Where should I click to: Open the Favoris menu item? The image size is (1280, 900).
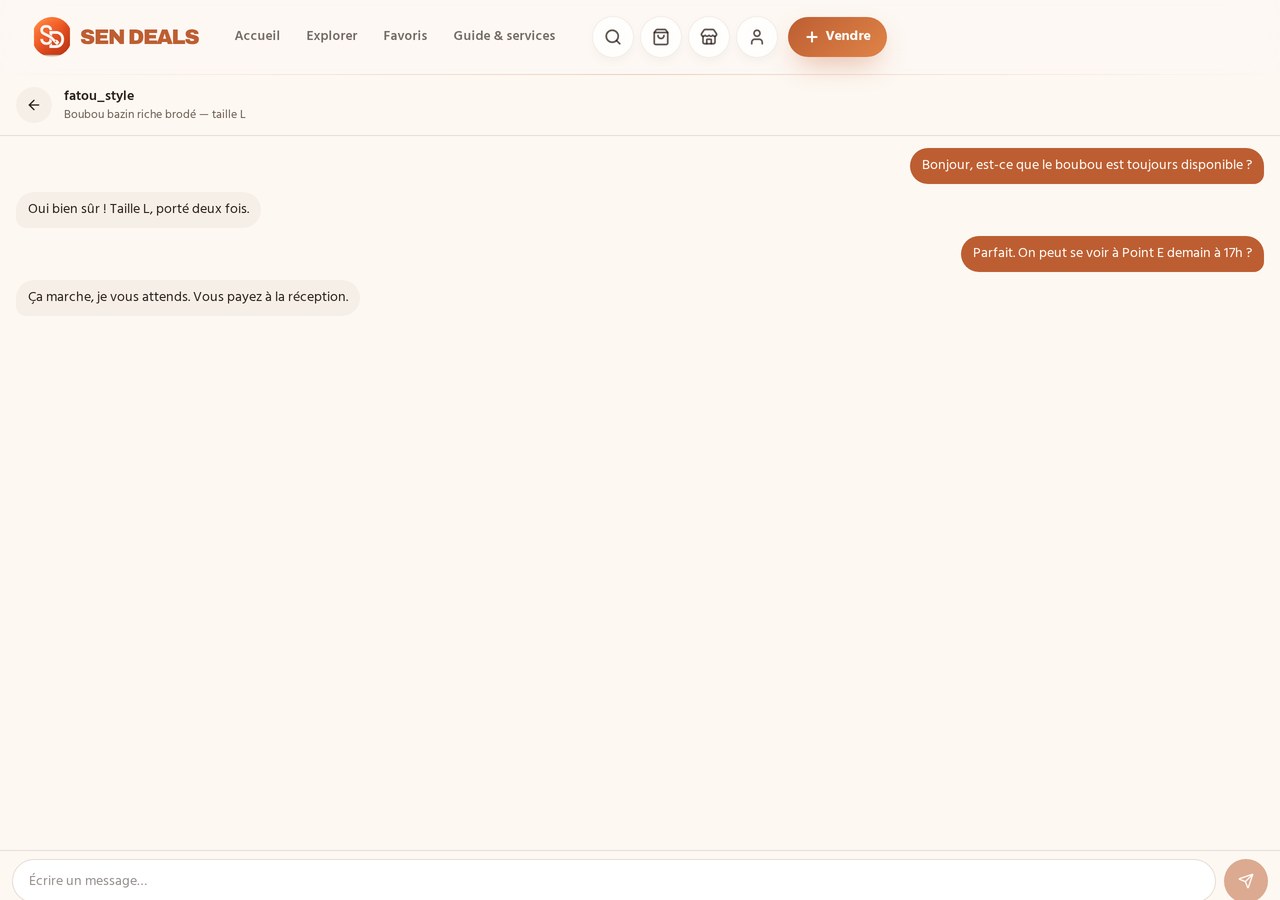(x=405, y=36)
